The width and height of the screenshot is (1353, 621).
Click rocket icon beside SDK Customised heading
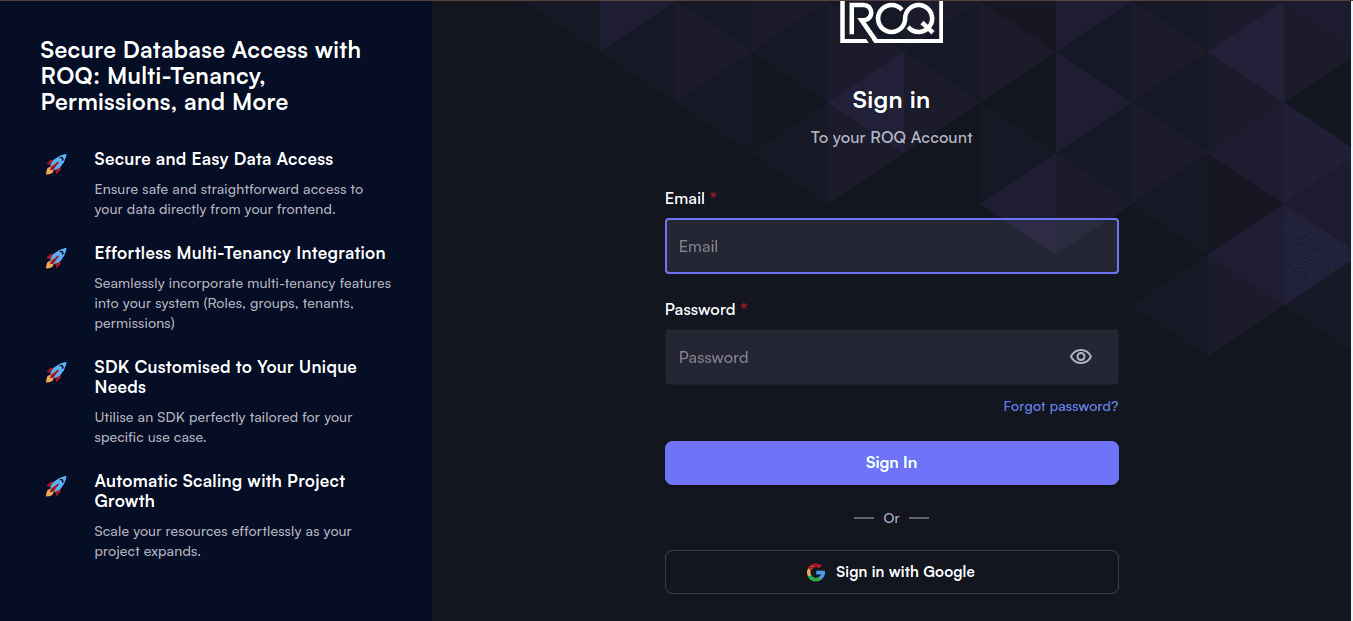[x=56, y=373]
